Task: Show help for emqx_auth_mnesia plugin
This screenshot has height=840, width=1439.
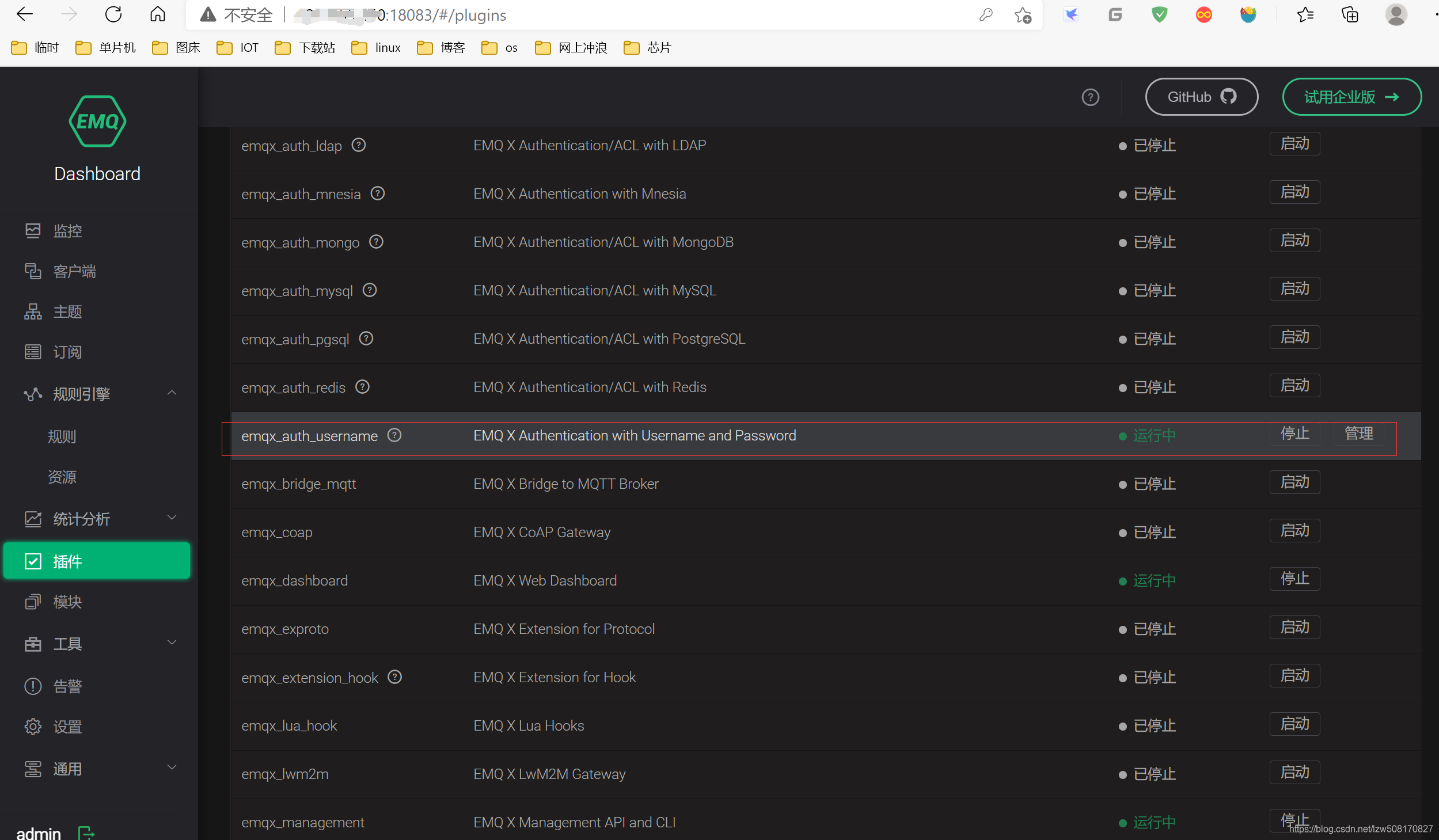Action: pyautogui.click(x=378, y=193)
